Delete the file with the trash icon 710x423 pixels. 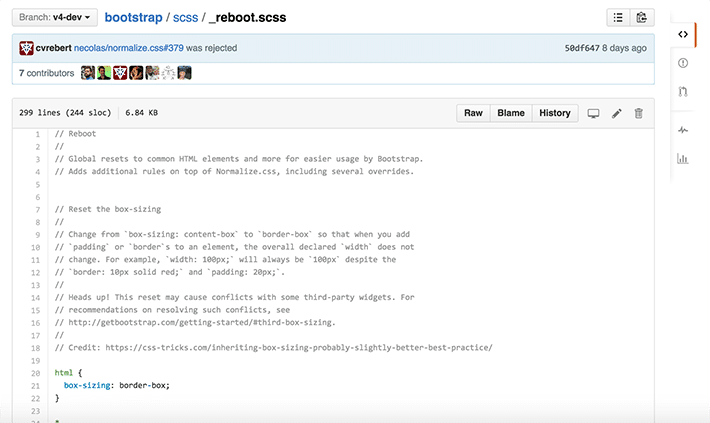[x=638, y=113]
